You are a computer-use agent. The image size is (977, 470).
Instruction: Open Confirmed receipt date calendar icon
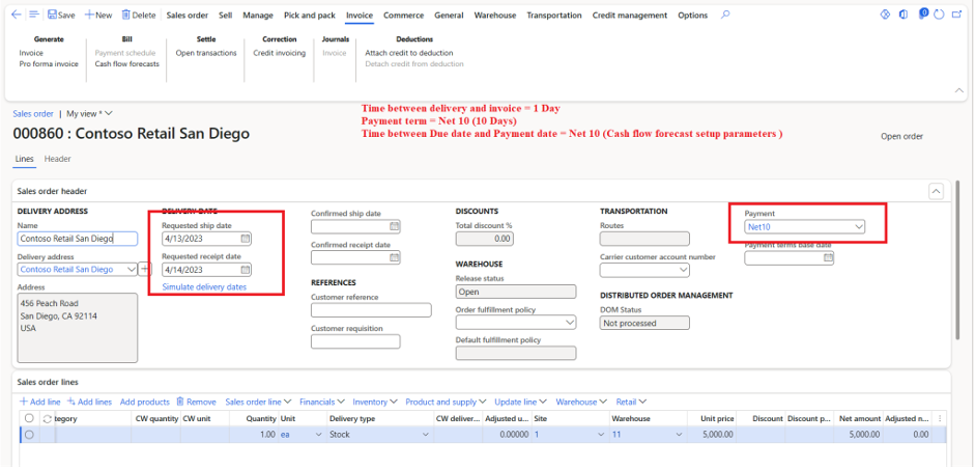[x=394, y=257]
